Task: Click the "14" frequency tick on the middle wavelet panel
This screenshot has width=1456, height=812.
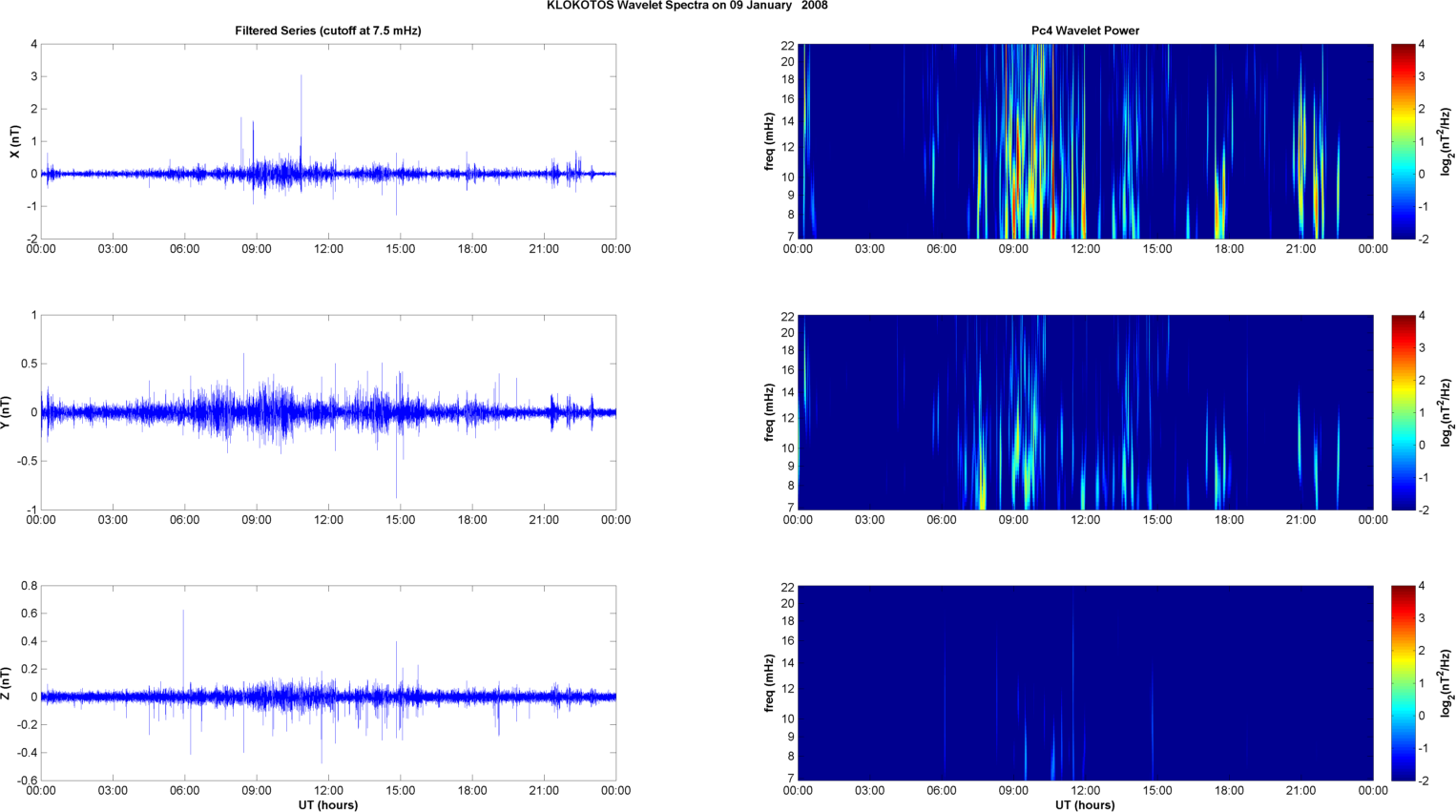Action: point(788,392)
